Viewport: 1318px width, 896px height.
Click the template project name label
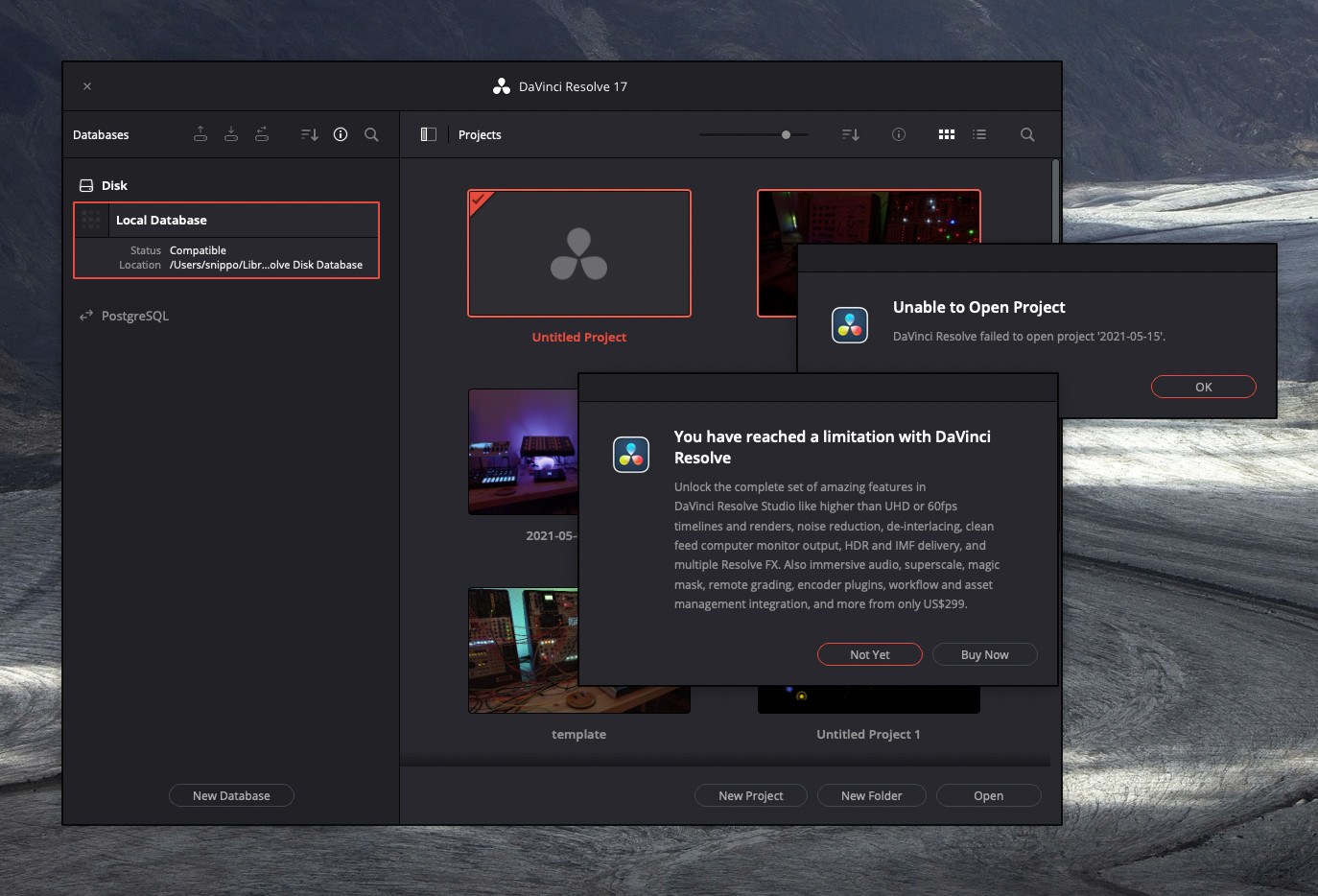578,734
